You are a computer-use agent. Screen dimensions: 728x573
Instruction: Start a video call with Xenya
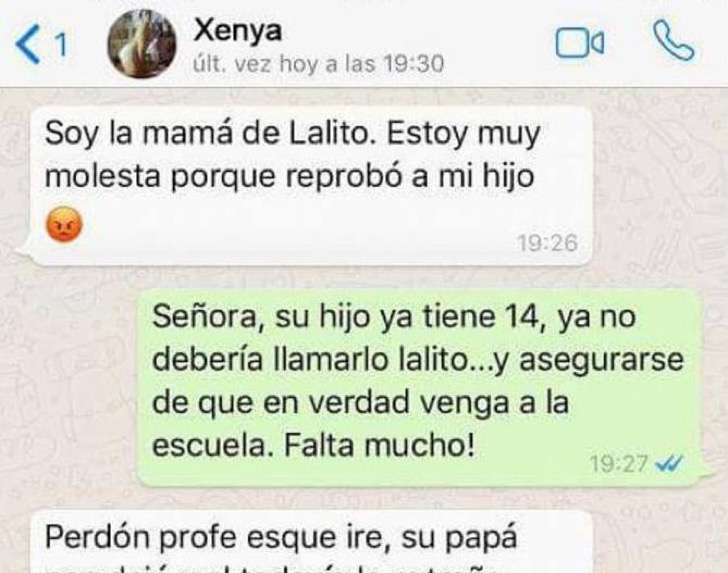point(580,43)
